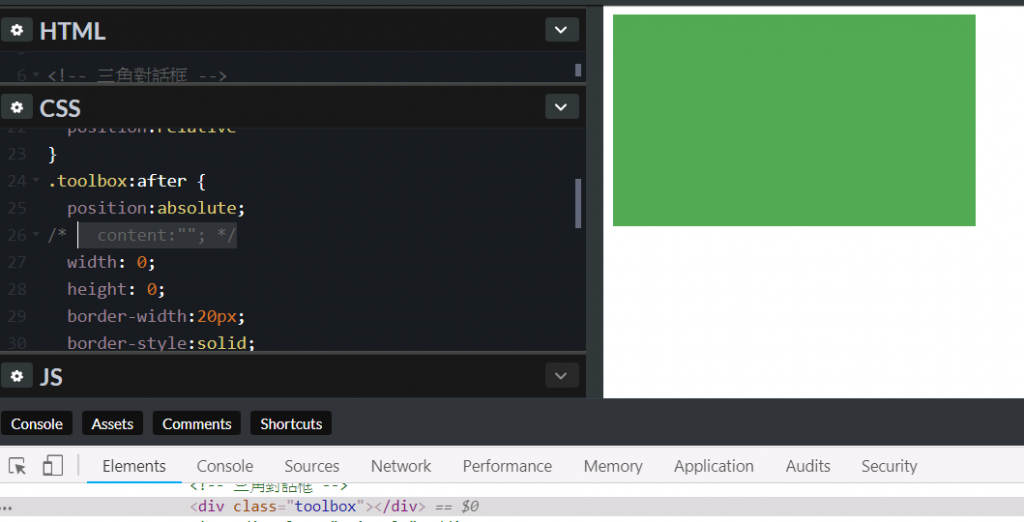Switch to the Performance tab
The image size is (1024, 522).
click(507, 466)
